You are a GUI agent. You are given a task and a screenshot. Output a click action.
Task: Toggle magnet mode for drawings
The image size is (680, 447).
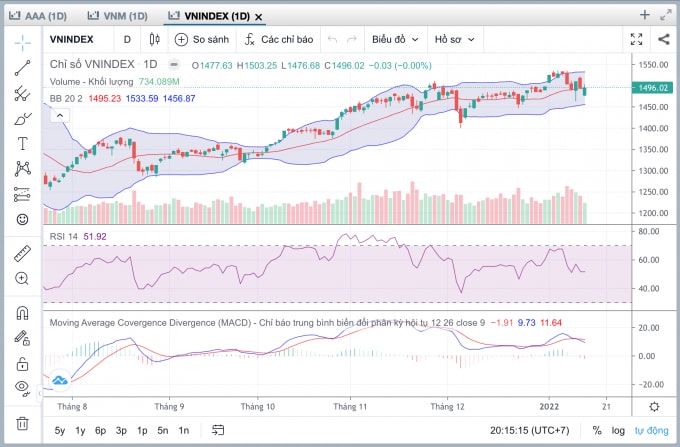point(23,313)
